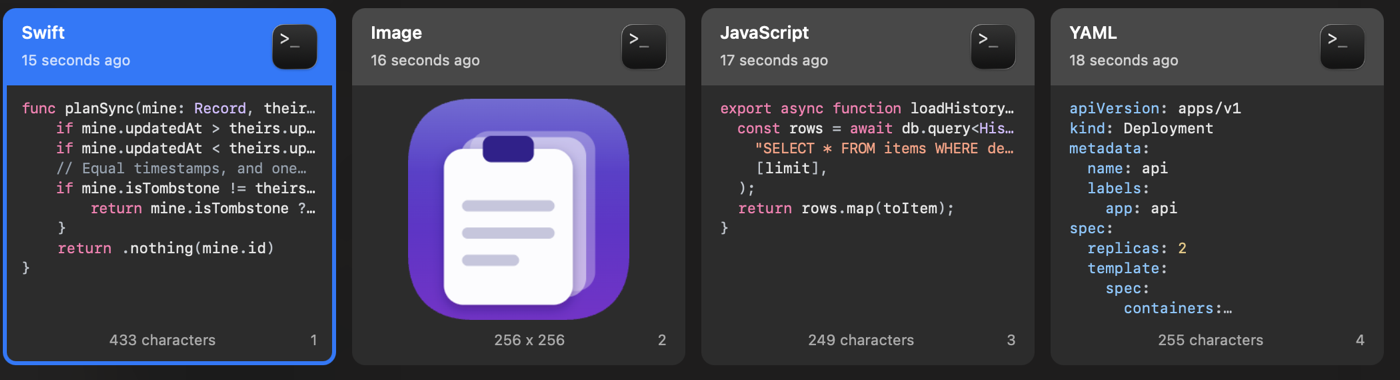Select the YAML card title
Image resolution: width=1400 pixels, height=380 pixels.
coord(1092,33)
